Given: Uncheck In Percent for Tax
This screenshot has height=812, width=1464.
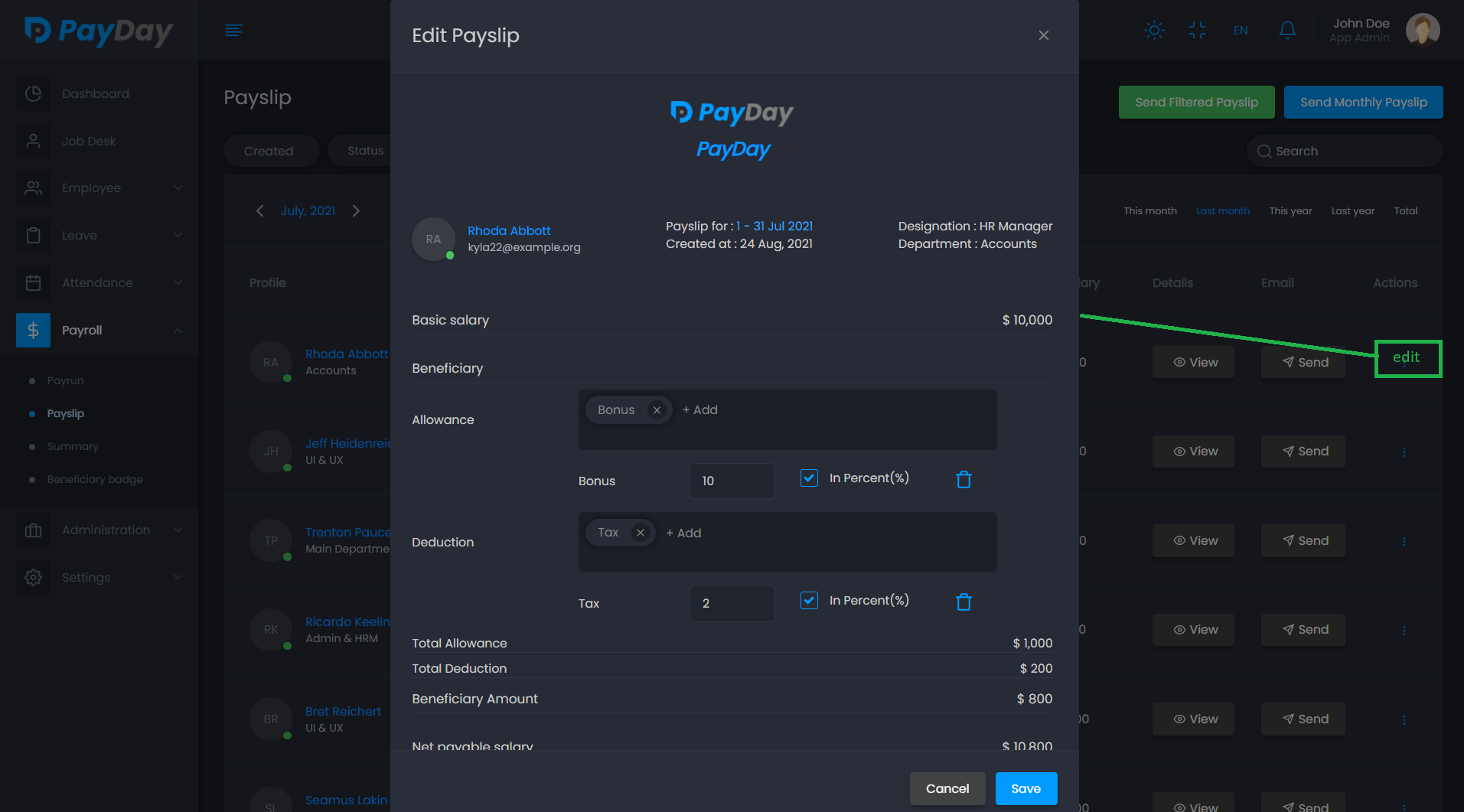Looking at the screenshot, I should point(809,601).
